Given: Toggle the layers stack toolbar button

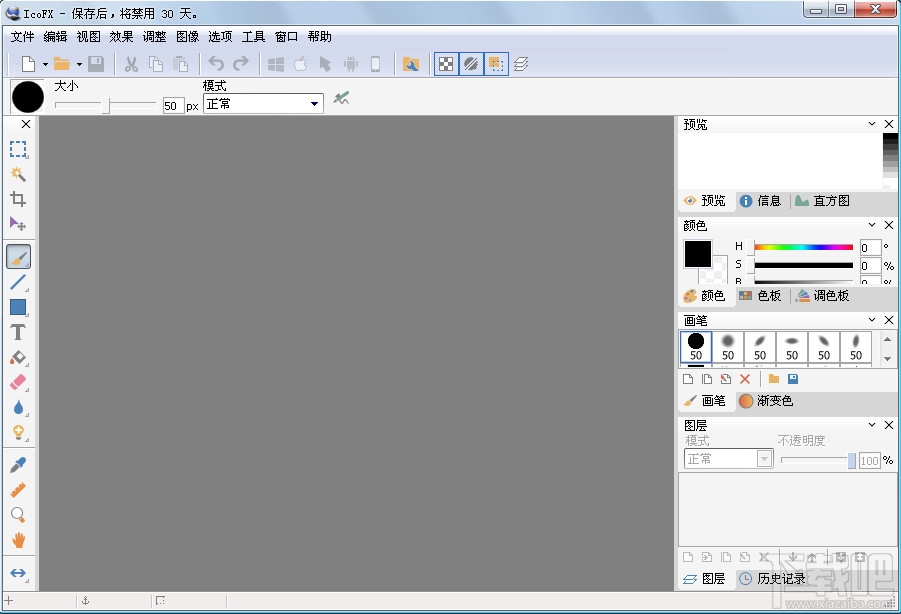Looking at the screenshot, I should pos(521,64).
